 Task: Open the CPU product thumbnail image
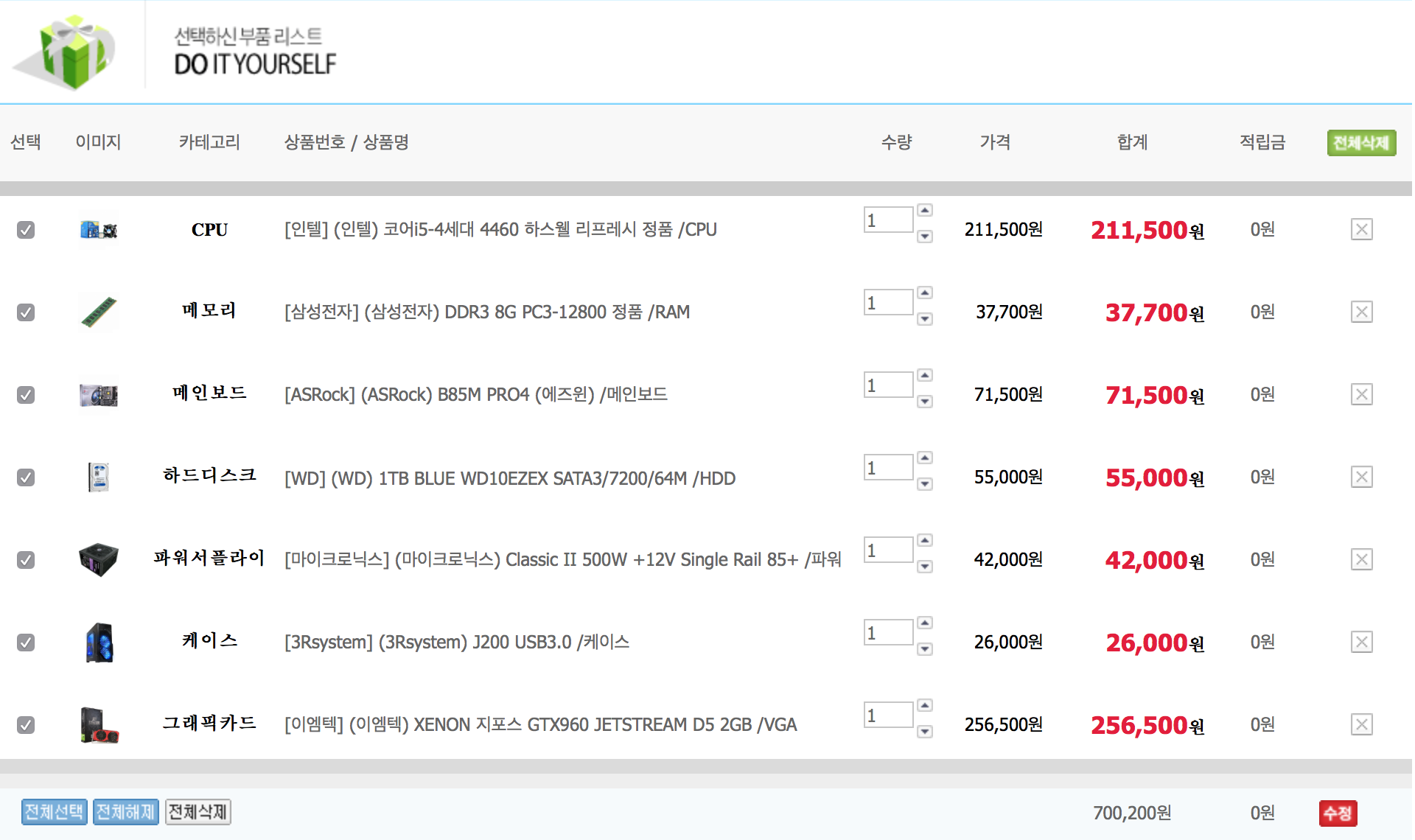98,230
